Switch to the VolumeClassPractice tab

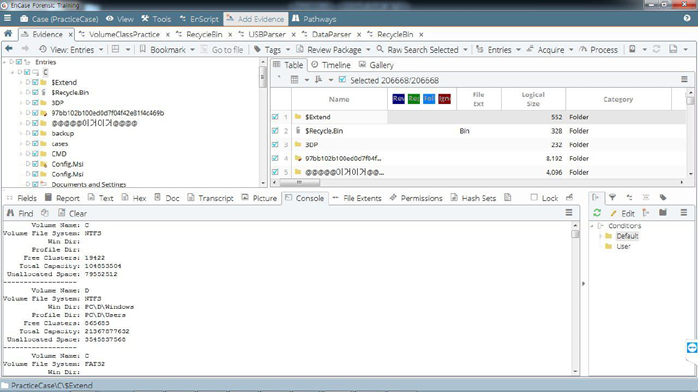tap(124, 34)
